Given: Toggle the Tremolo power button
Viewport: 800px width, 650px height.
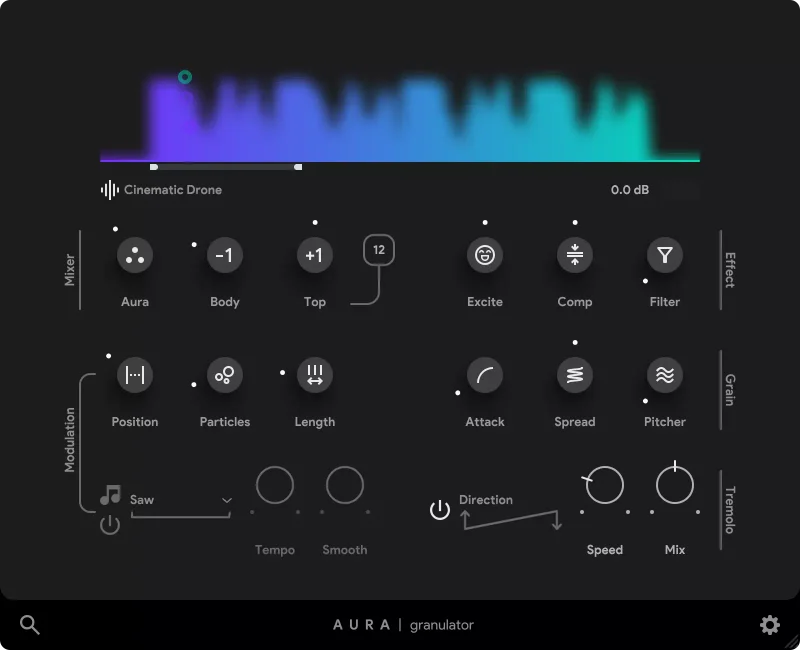Looking at the screenshot, I should click(x=440, y=510).
